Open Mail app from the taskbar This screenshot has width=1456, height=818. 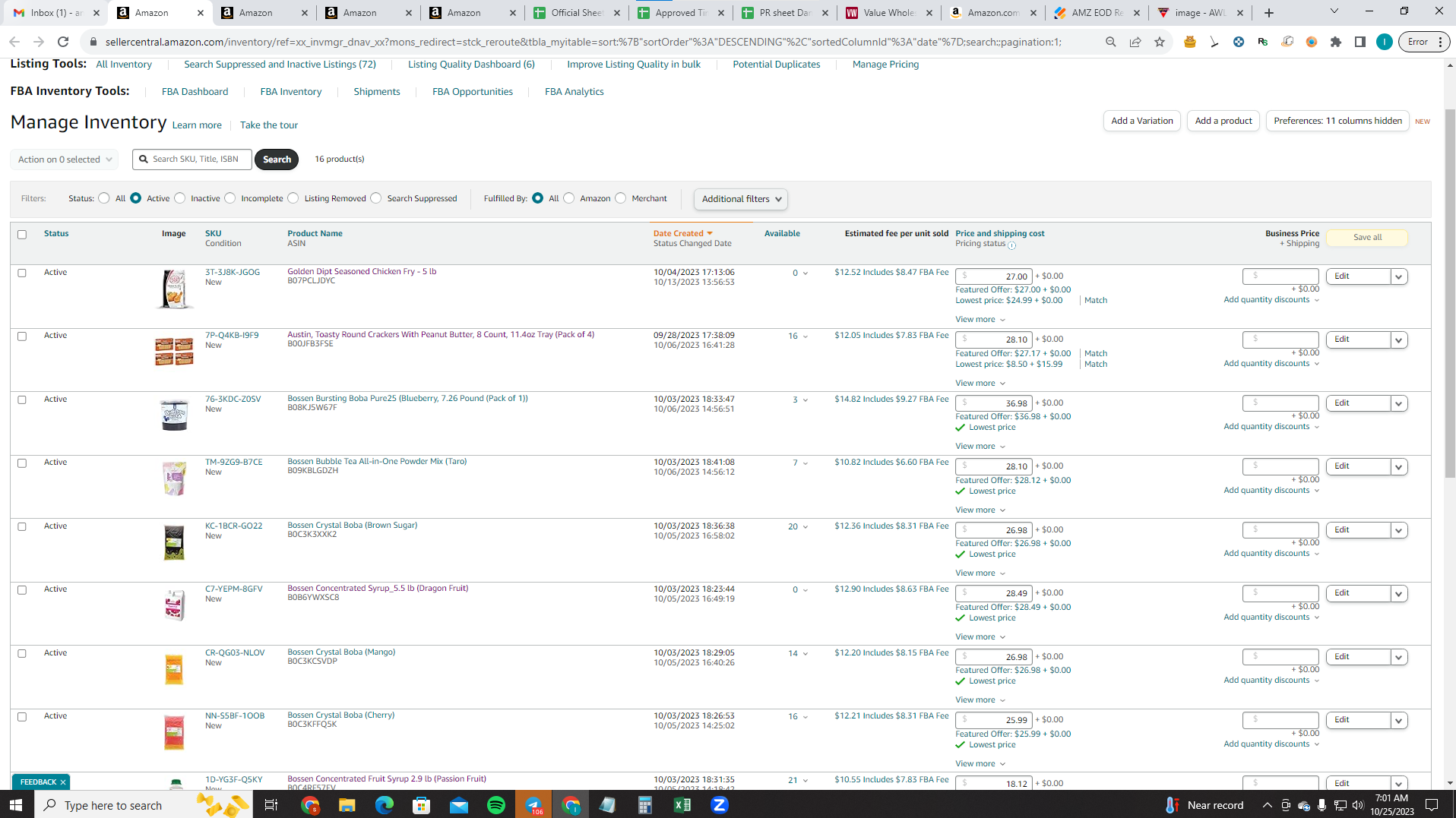[x=459, y=805]
